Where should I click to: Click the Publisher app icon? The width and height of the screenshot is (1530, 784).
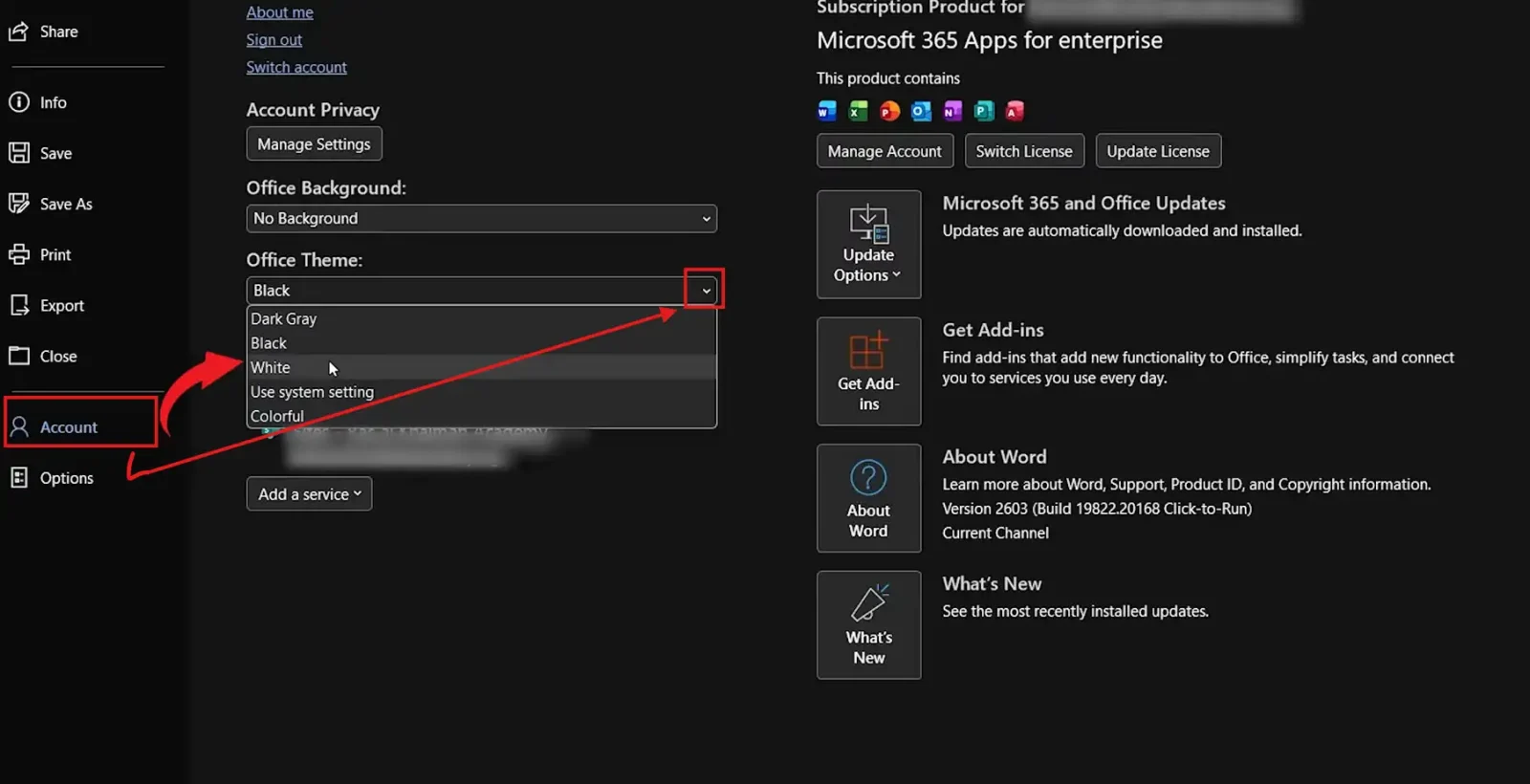pos(984,111)
